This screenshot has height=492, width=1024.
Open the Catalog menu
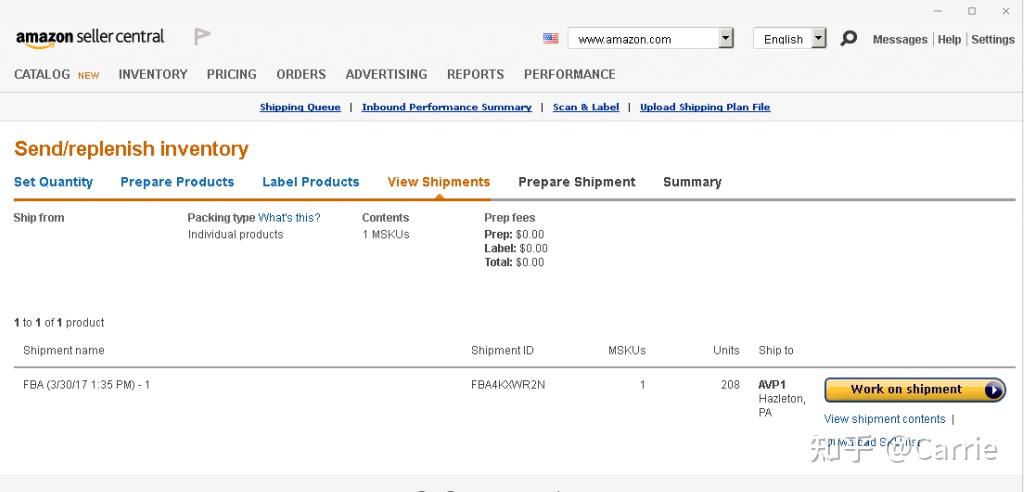point(43,74)
